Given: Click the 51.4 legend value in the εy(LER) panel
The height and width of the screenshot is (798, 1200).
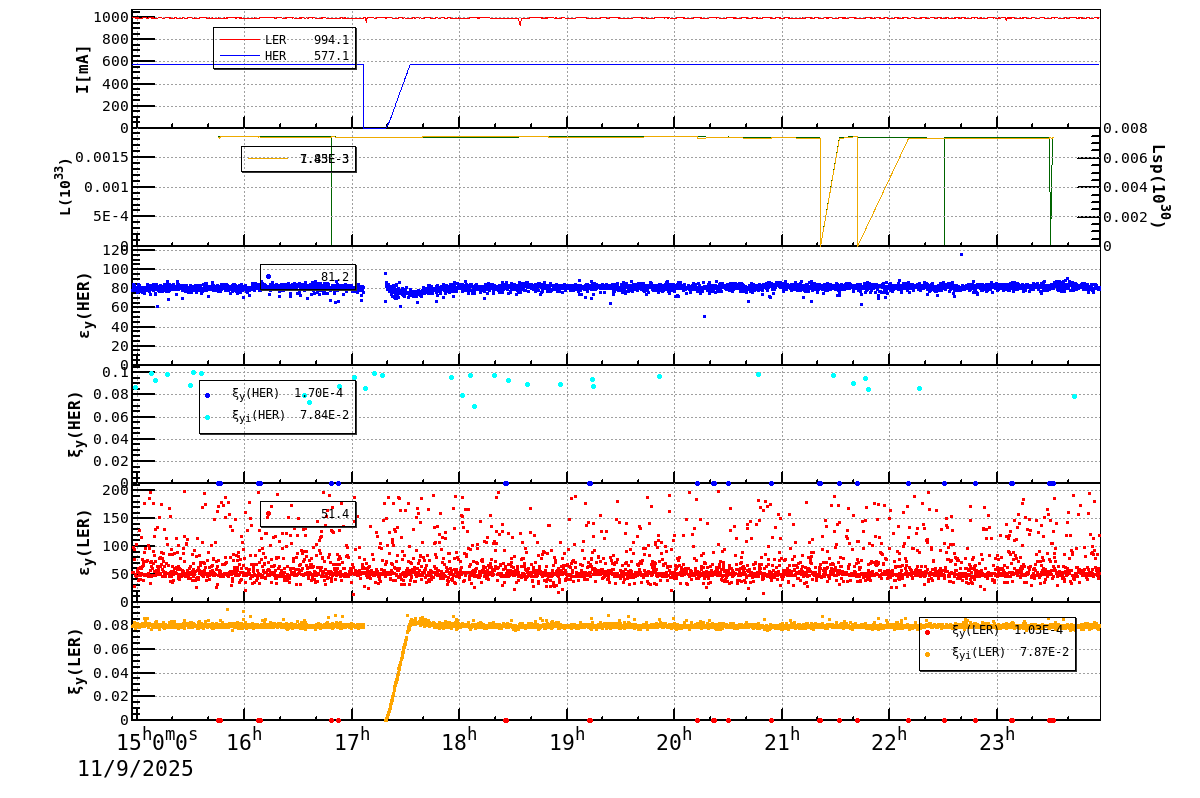Looking at the screenshot, I should pos(335,514).
